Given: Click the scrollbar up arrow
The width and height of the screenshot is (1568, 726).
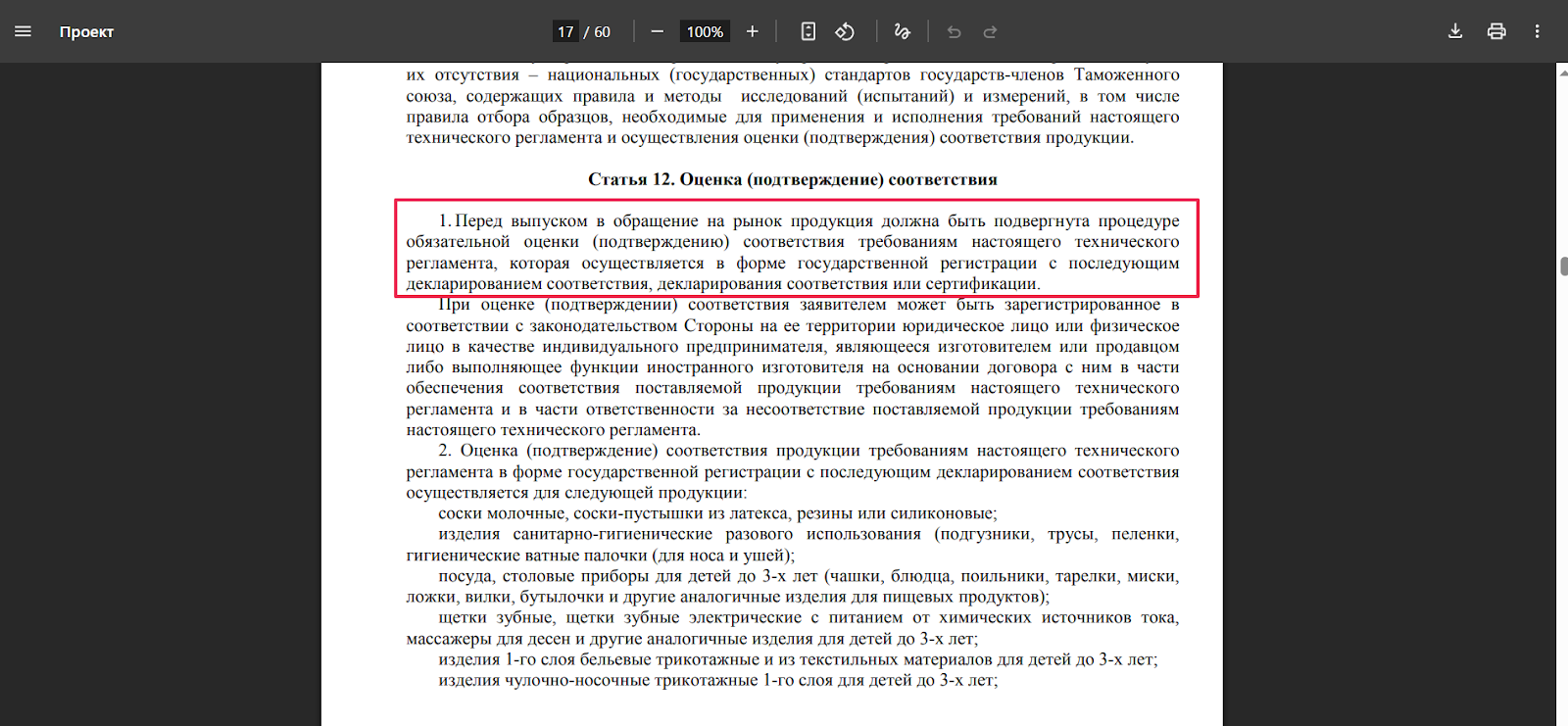Looking at the screenshot, I should coord(1562,72).
